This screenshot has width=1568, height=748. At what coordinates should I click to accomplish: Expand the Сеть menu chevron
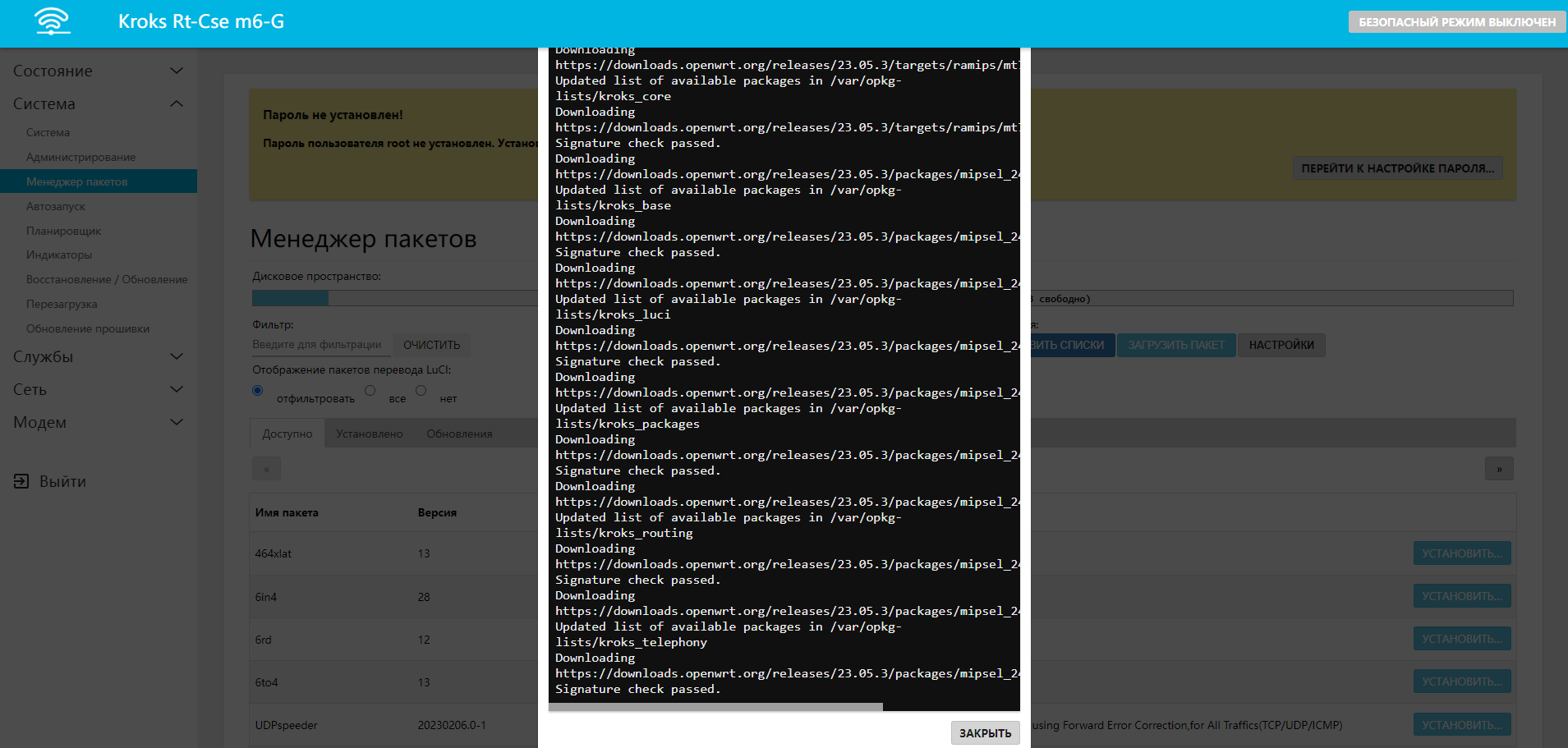pos(176,389)
